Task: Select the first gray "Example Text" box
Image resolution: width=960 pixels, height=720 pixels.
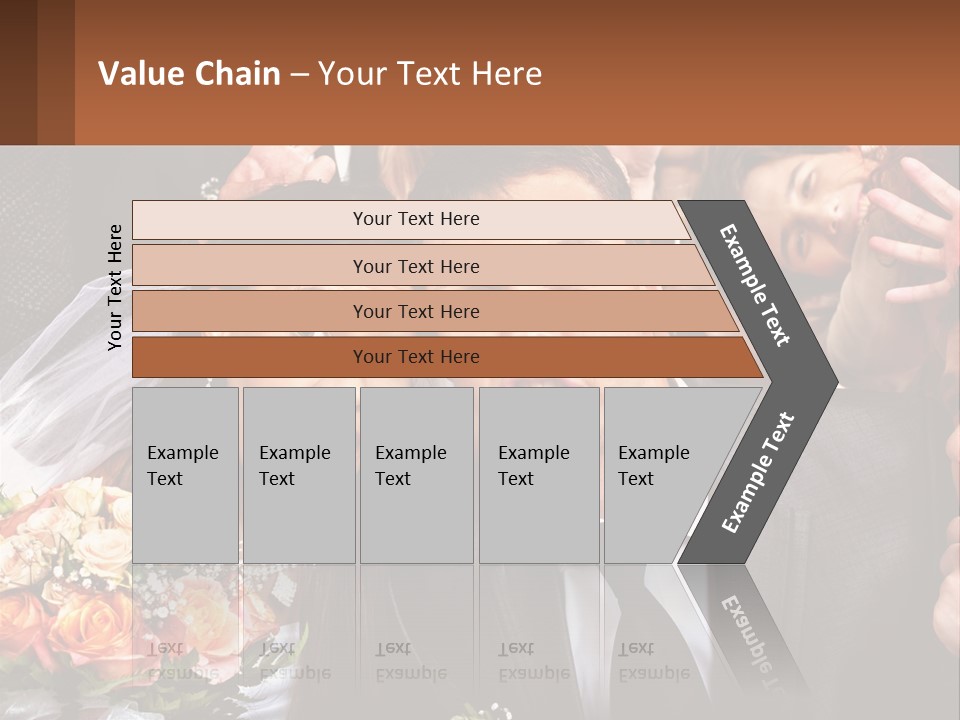Action: pos(185,474)
